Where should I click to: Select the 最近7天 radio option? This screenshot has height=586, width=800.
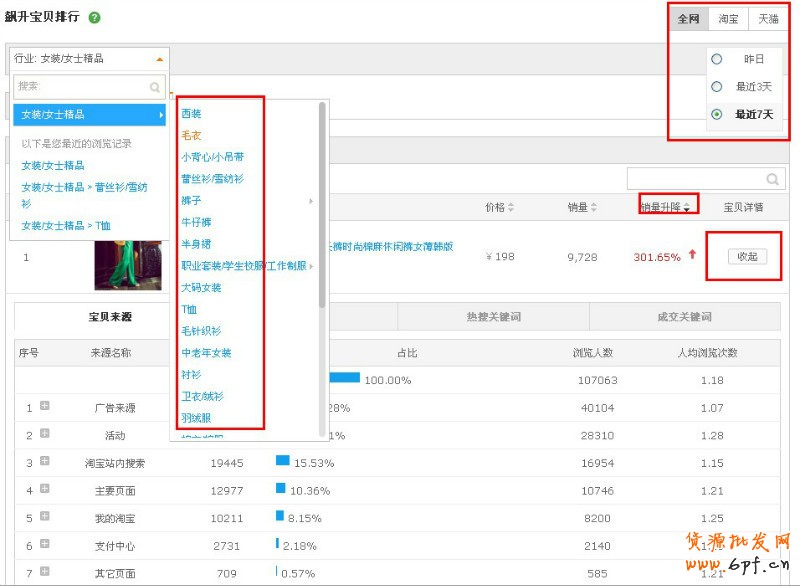717,114
